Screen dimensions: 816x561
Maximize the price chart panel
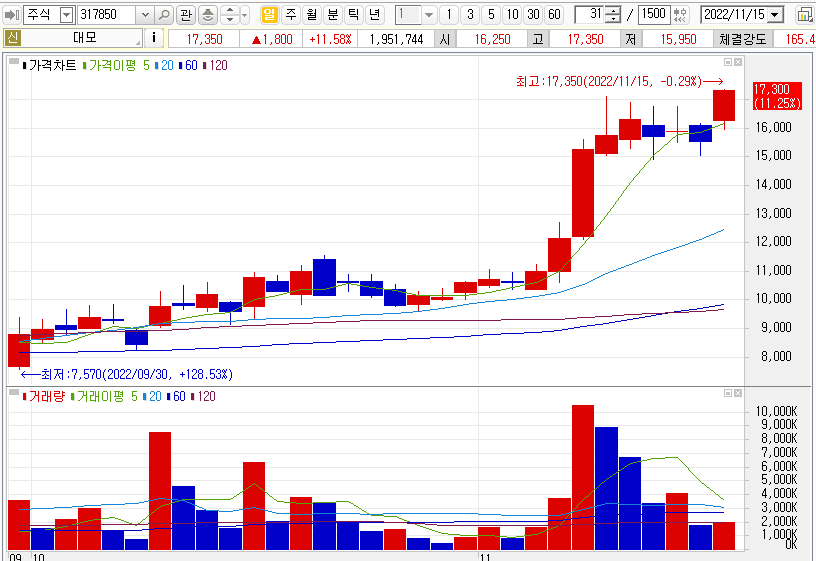pyautogui.click(x=728, y=62)
